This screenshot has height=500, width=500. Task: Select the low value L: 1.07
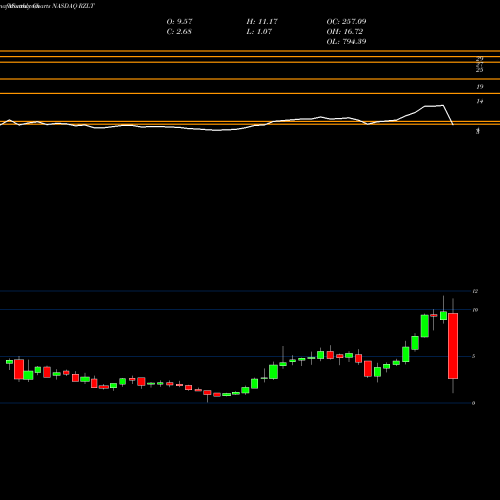[259, 31]
